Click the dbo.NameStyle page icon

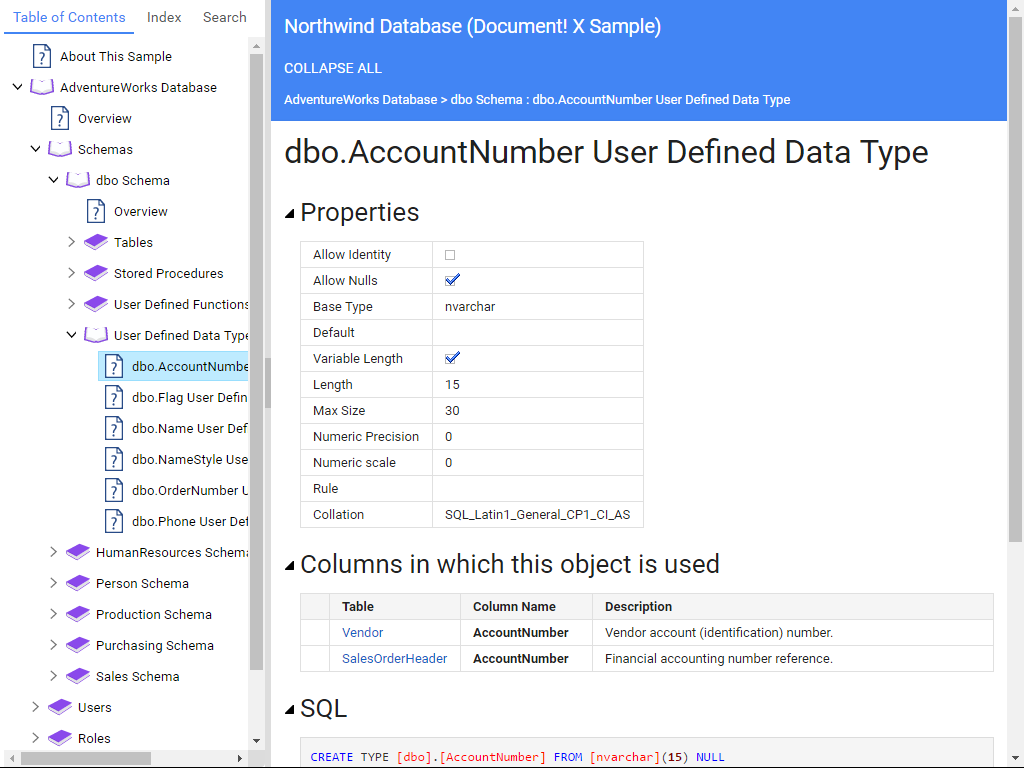pos(114,459)
